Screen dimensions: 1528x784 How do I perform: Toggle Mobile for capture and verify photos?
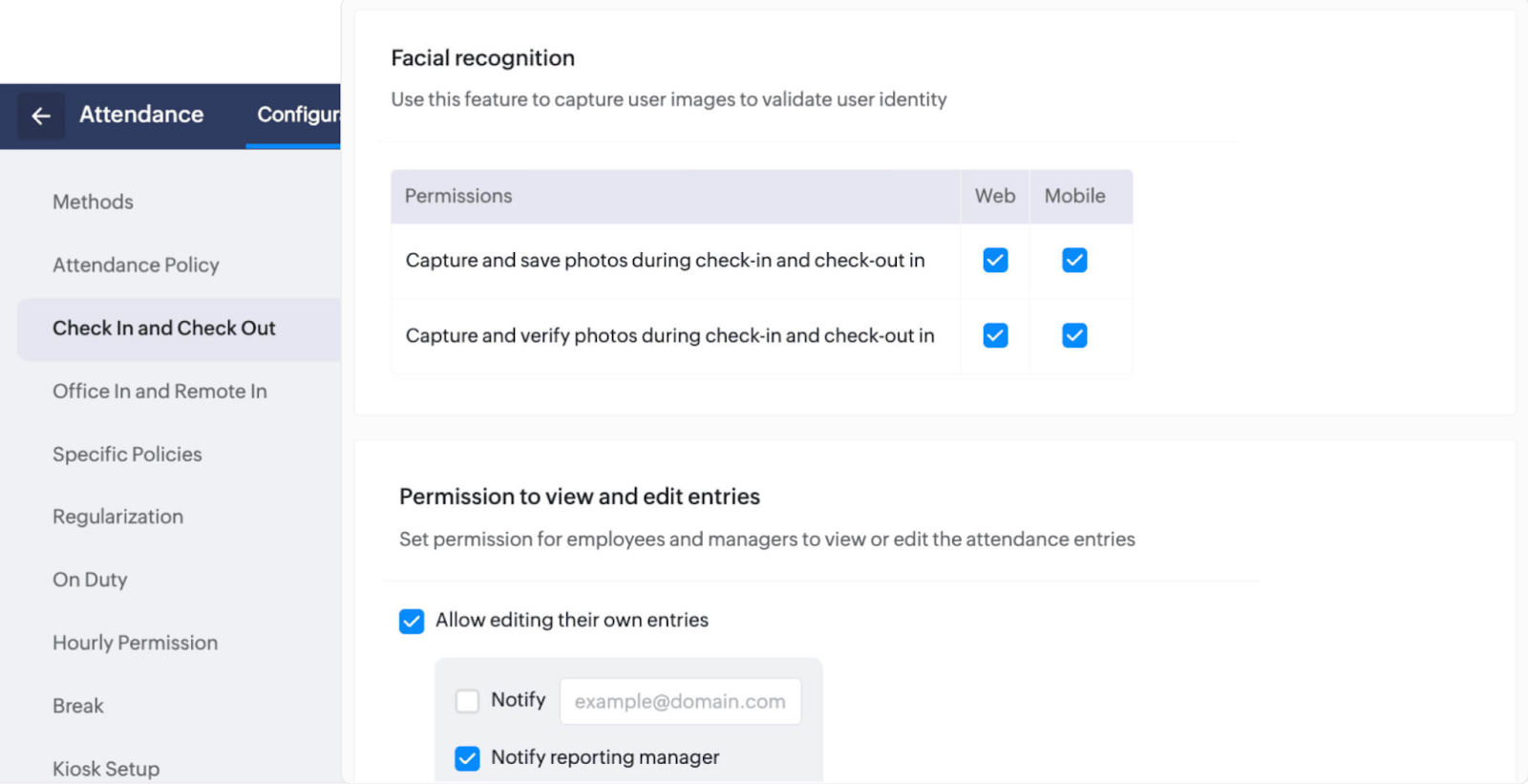coord(1074,335)
